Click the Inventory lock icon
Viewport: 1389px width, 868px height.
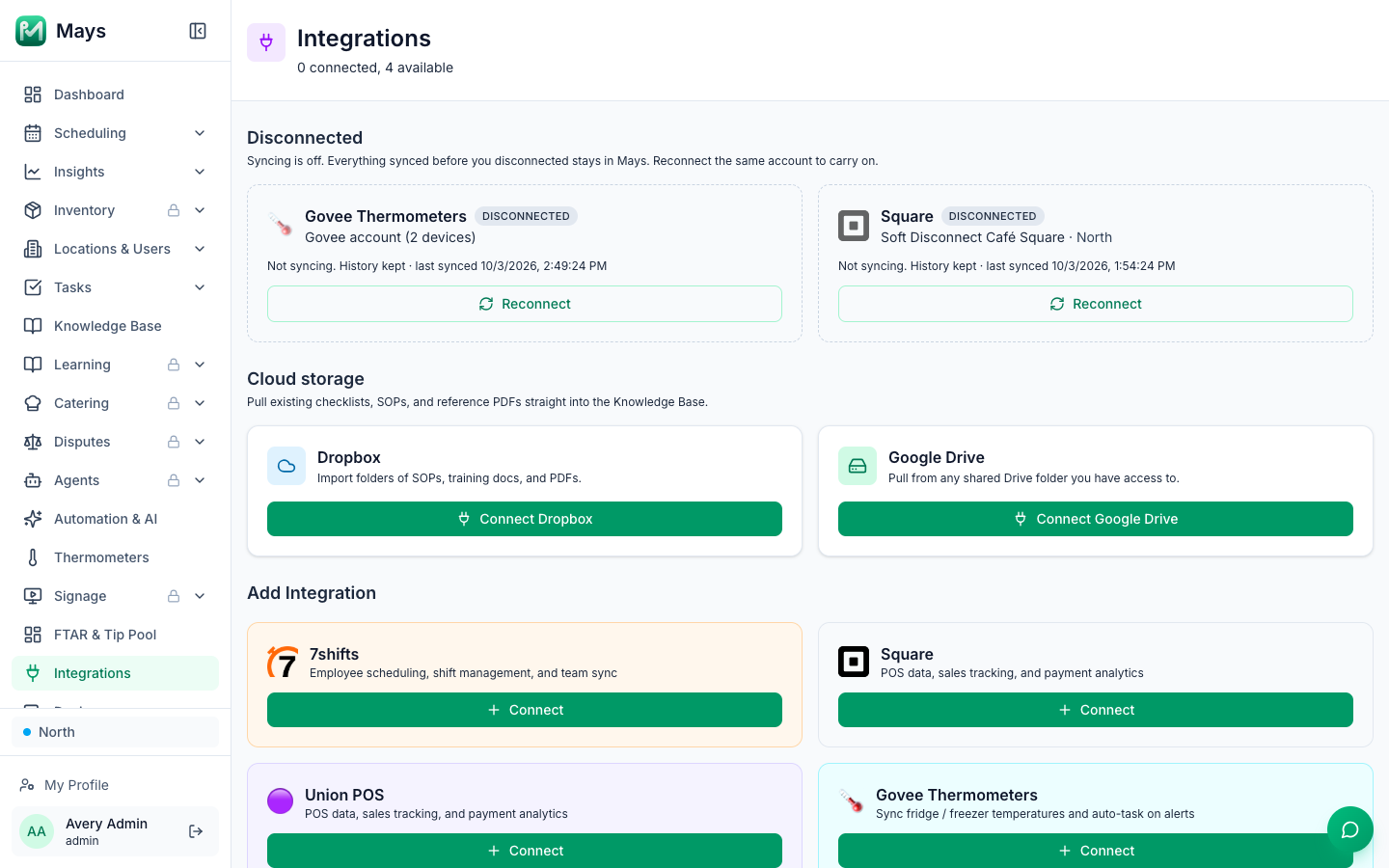[174, 210]
